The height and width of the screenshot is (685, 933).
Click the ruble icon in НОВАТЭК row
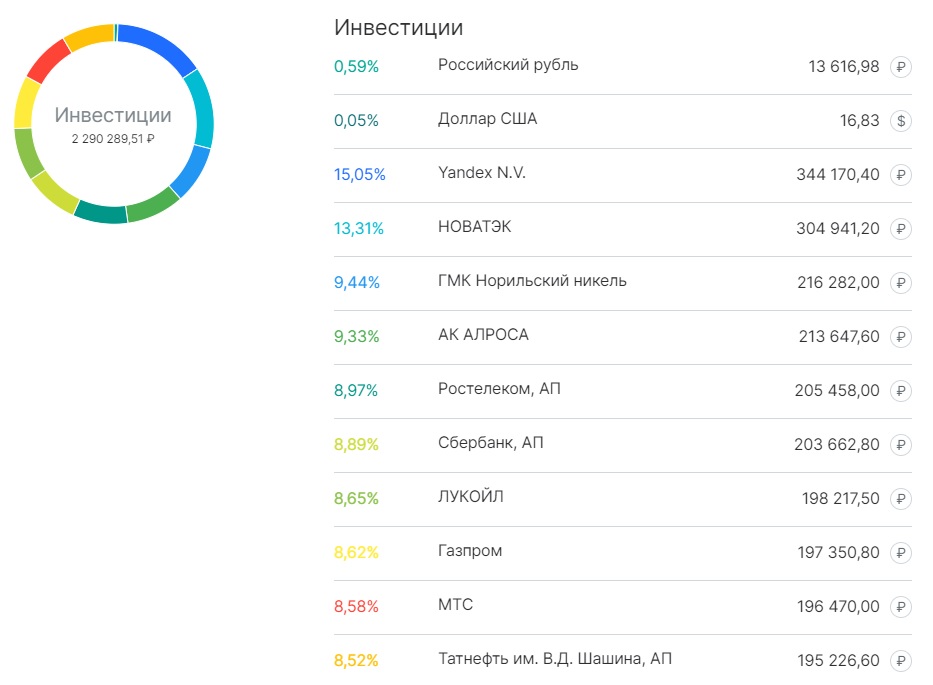click(x=900, y=229)
